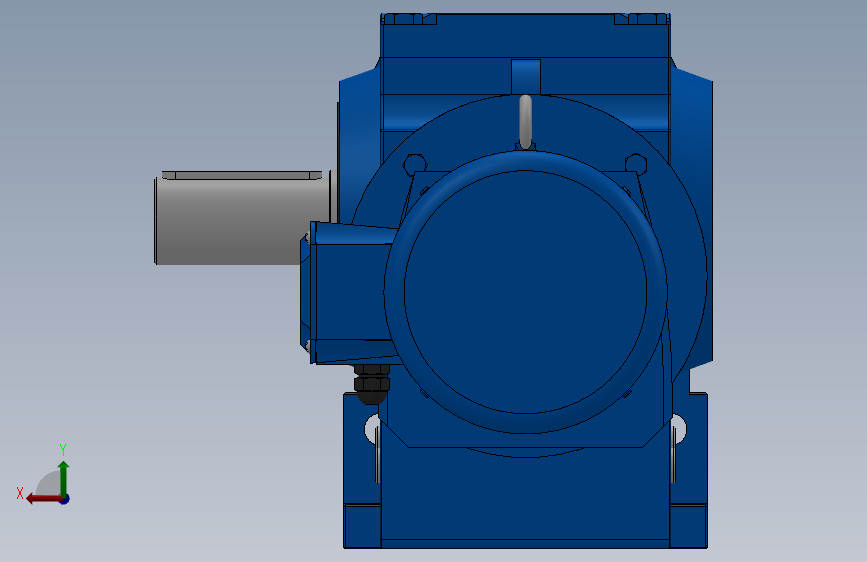867x562 pixels.
Task: Select the round motor fan cover face
Action: pos(525,292)
